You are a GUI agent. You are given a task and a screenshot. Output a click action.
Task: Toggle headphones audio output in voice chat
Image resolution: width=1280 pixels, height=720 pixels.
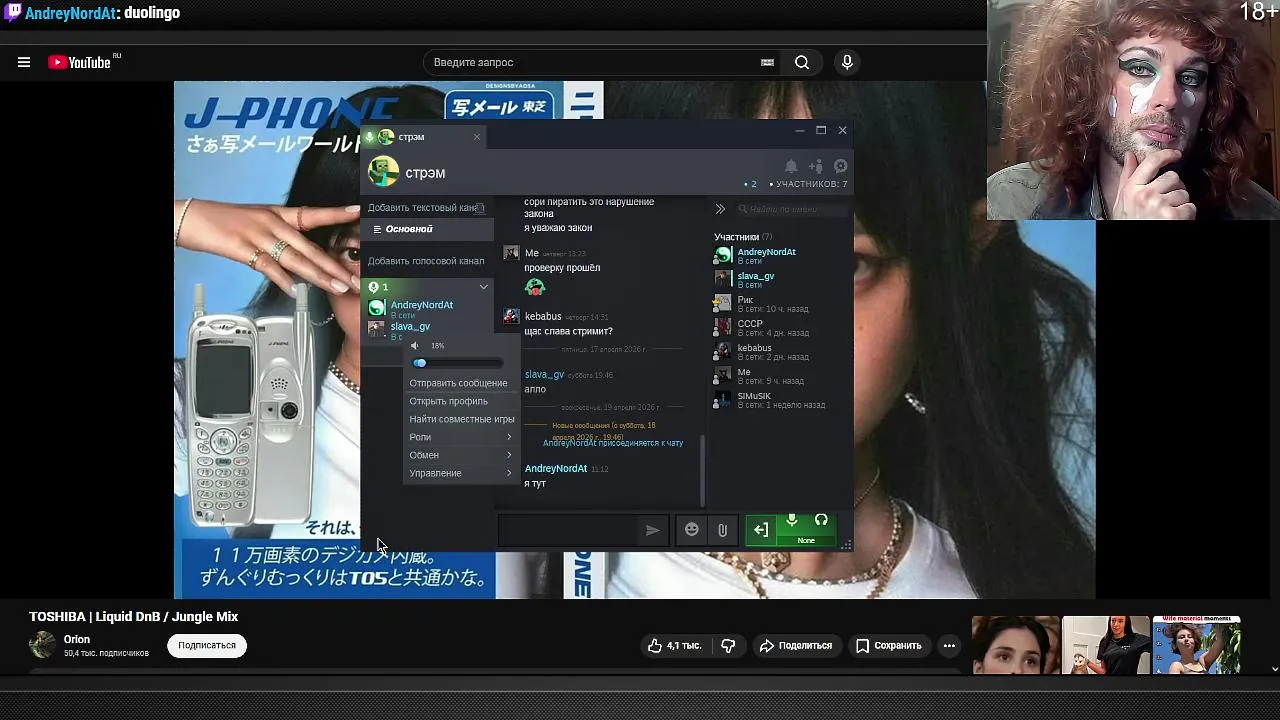click(821, 520)
